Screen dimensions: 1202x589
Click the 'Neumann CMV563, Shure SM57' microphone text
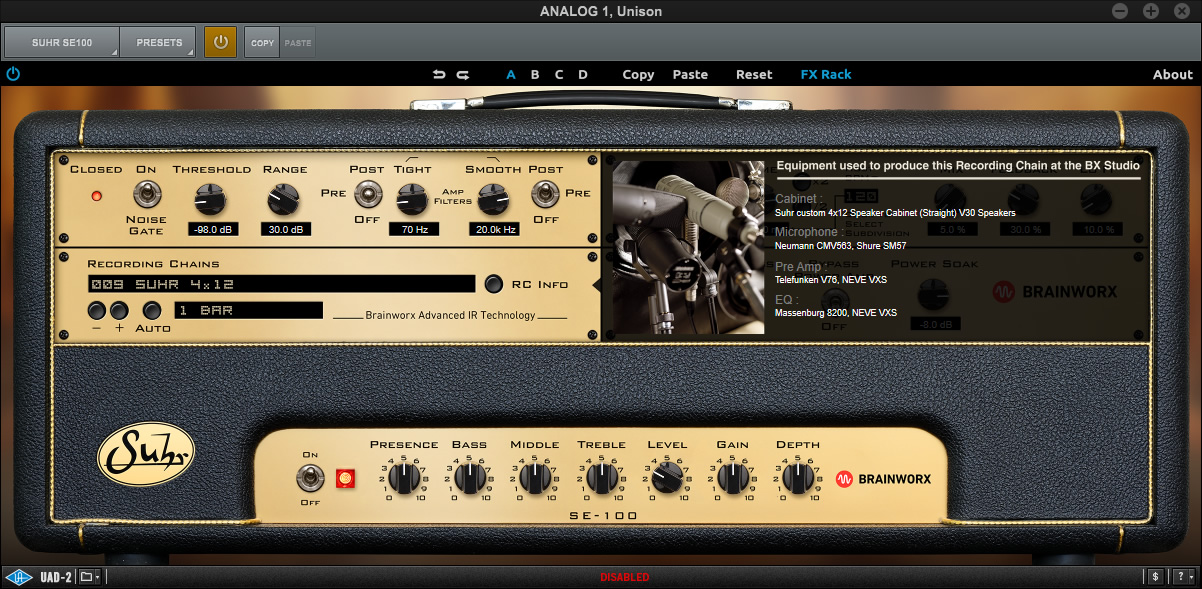840,246
